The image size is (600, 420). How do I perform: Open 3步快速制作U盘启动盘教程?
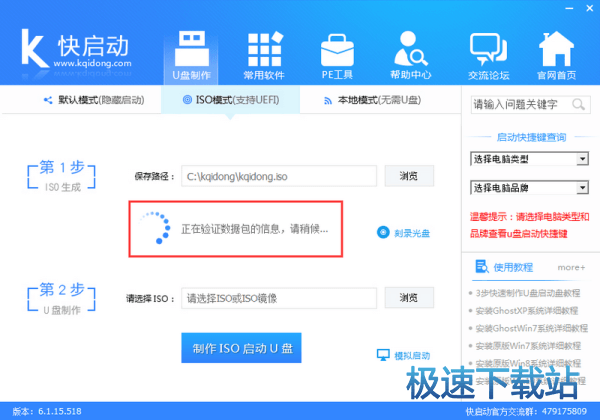528,293
